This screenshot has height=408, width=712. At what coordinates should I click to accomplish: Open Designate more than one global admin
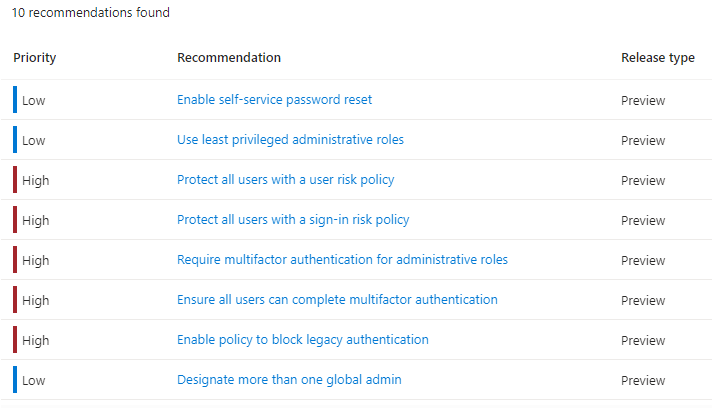coord(289,380)
